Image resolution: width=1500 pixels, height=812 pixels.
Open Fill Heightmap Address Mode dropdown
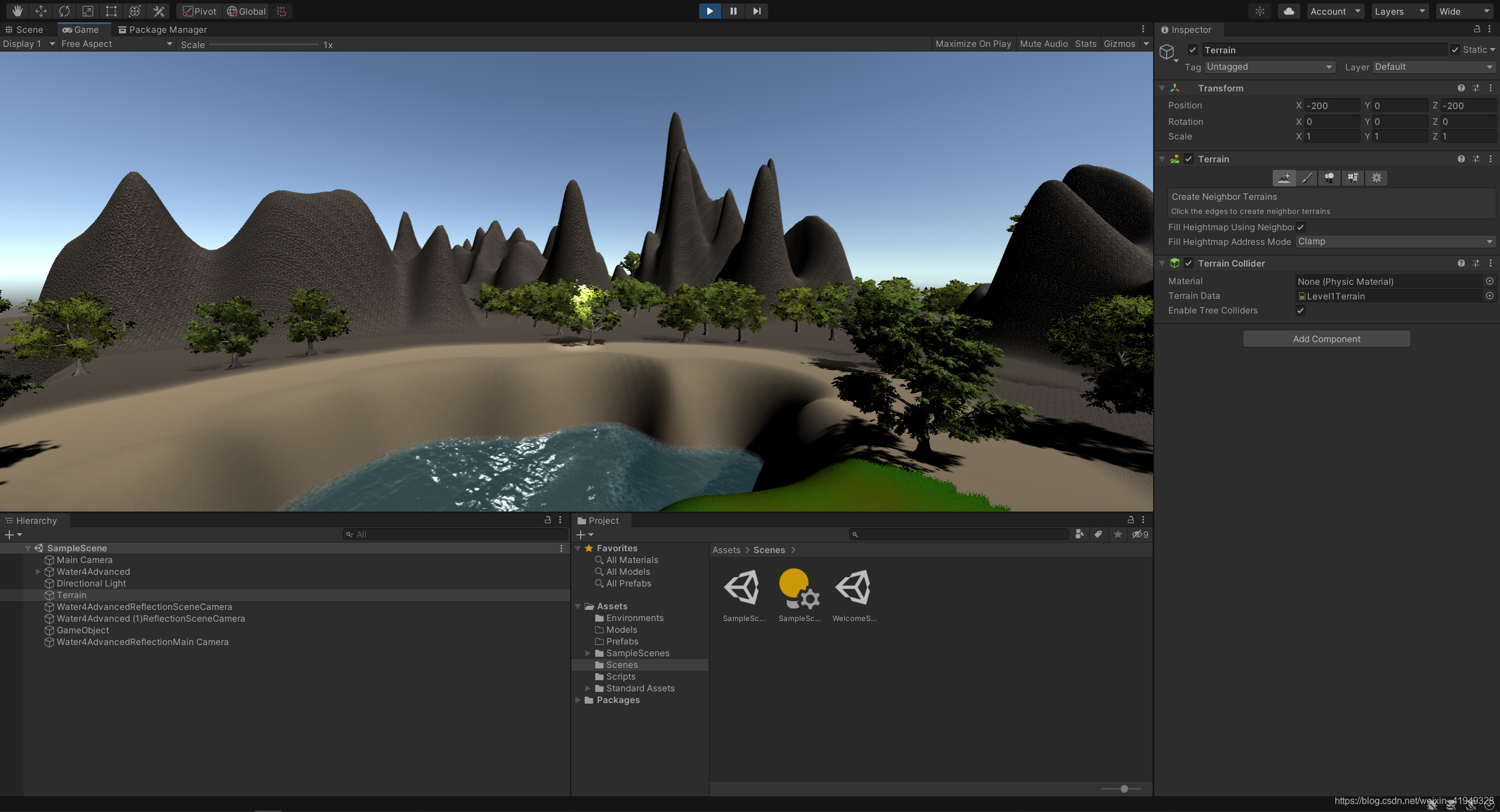(1396, 241)
